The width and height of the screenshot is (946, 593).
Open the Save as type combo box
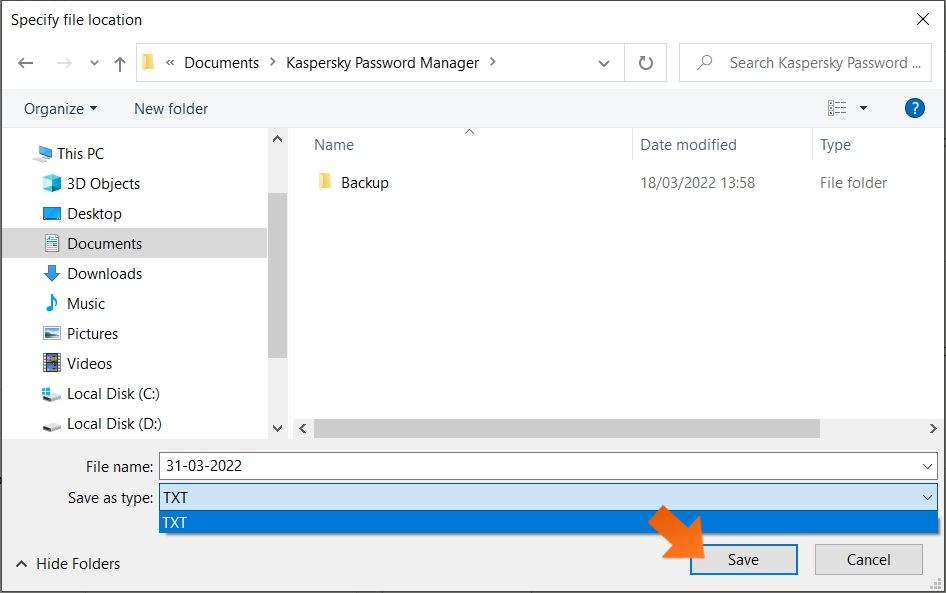coord(548,498)
